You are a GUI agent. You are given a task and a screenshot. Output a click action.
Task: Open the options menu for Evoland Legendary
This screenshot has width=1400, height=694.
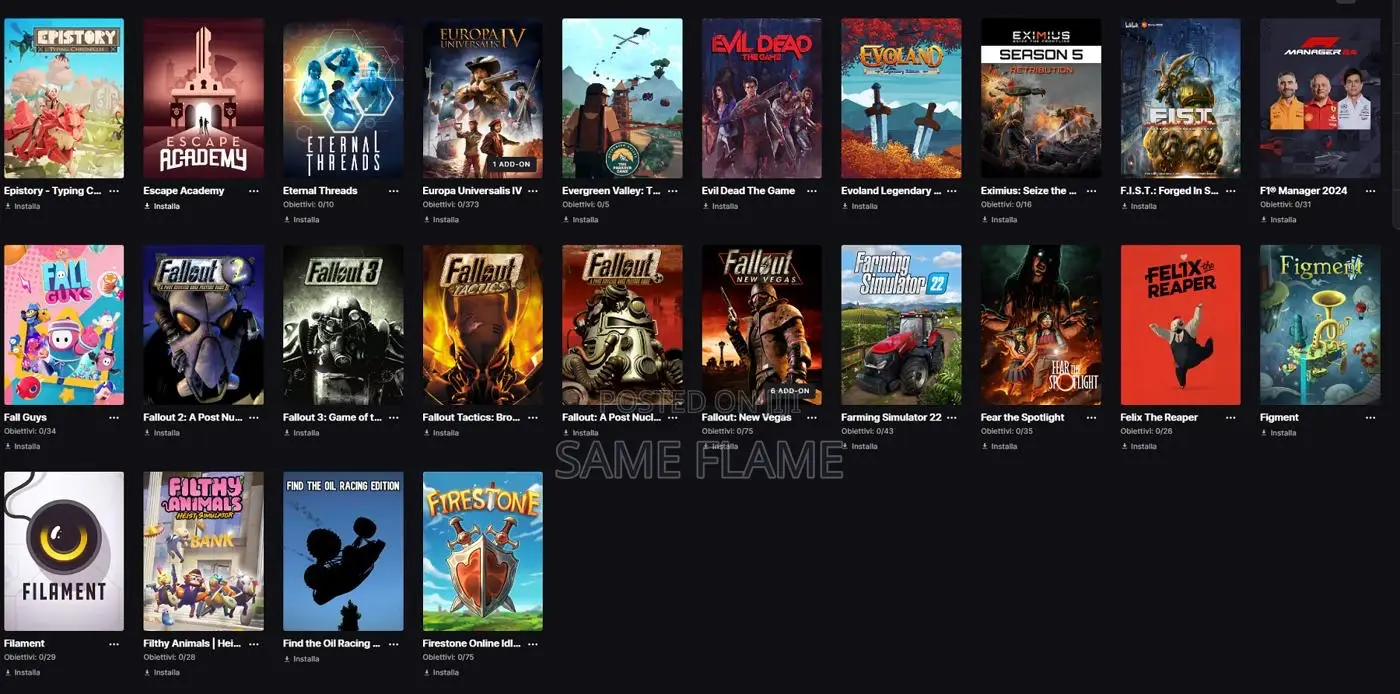coord(952,191)
